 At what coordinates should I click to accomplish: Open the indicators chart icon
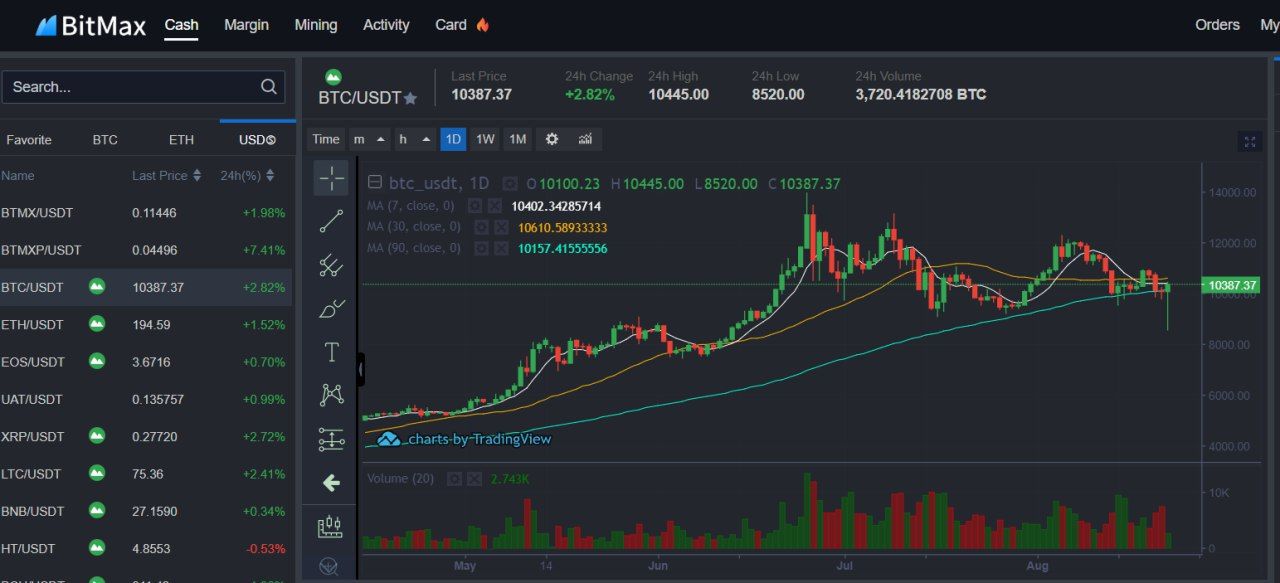coord(586,139)
